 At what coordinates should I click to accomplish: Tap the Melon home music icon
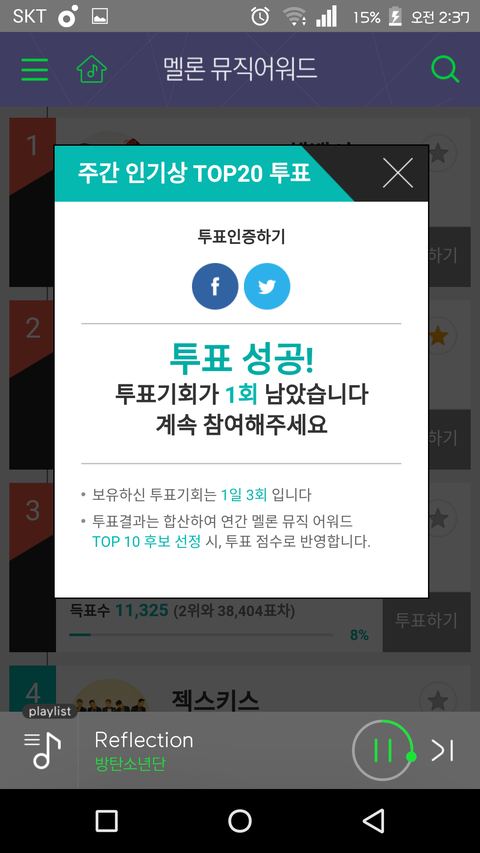tap(91, 69)
